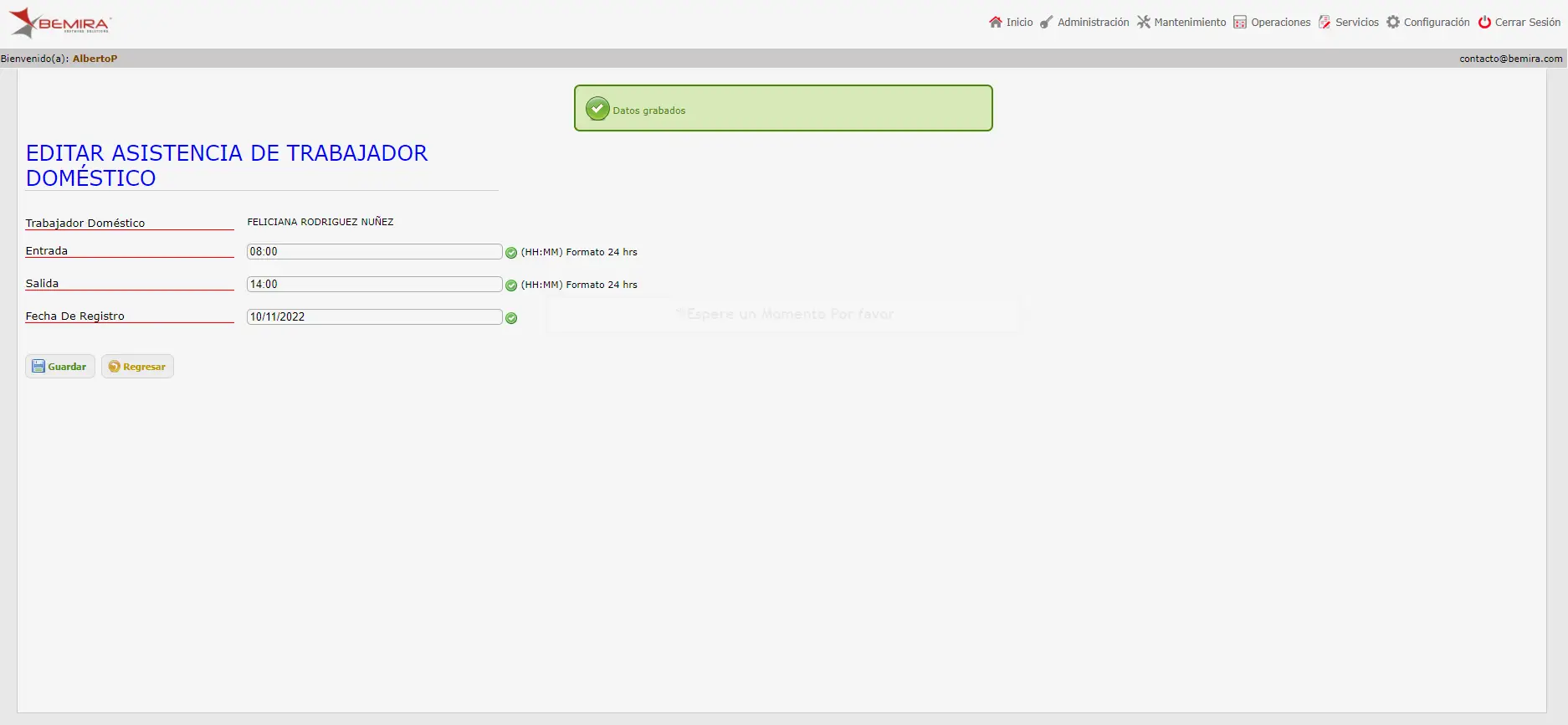Click the Entrada time field

(374, 252)
